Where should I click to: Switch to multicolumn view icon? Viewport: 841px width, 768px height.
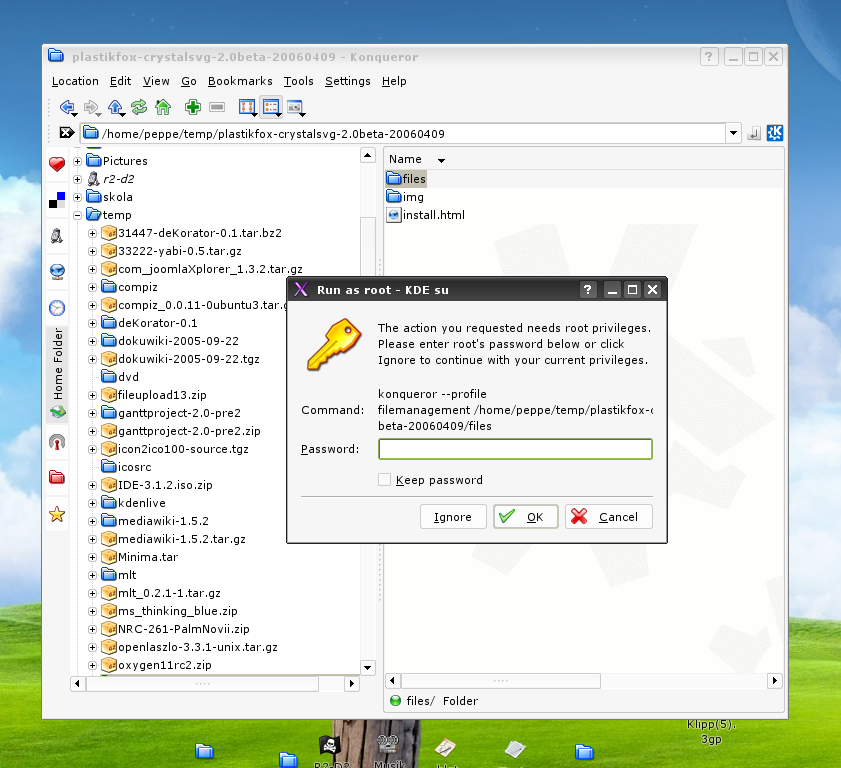click(247, 107)
